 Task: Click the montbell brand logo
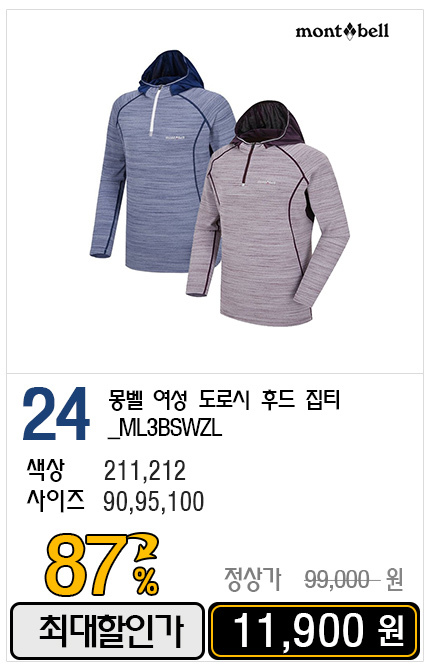[x=342, y=32]
